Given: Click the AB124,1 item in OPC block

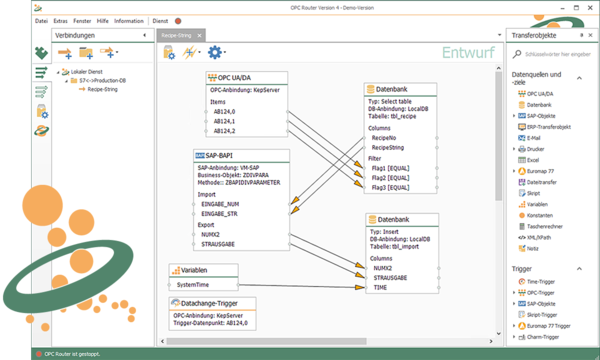Looking at the screenshot, I should 224,121.
